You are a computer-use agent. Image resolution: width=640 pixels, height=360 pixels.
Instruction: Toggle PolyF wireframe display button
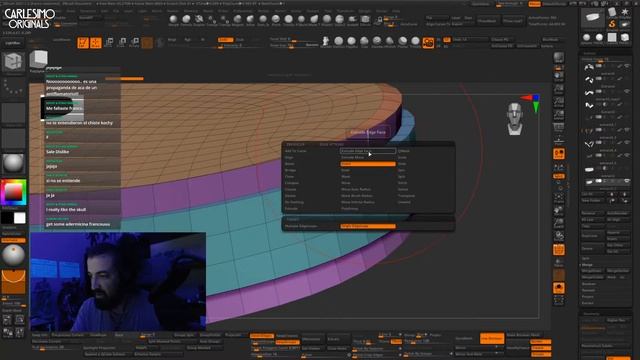[x=559, y=250]
